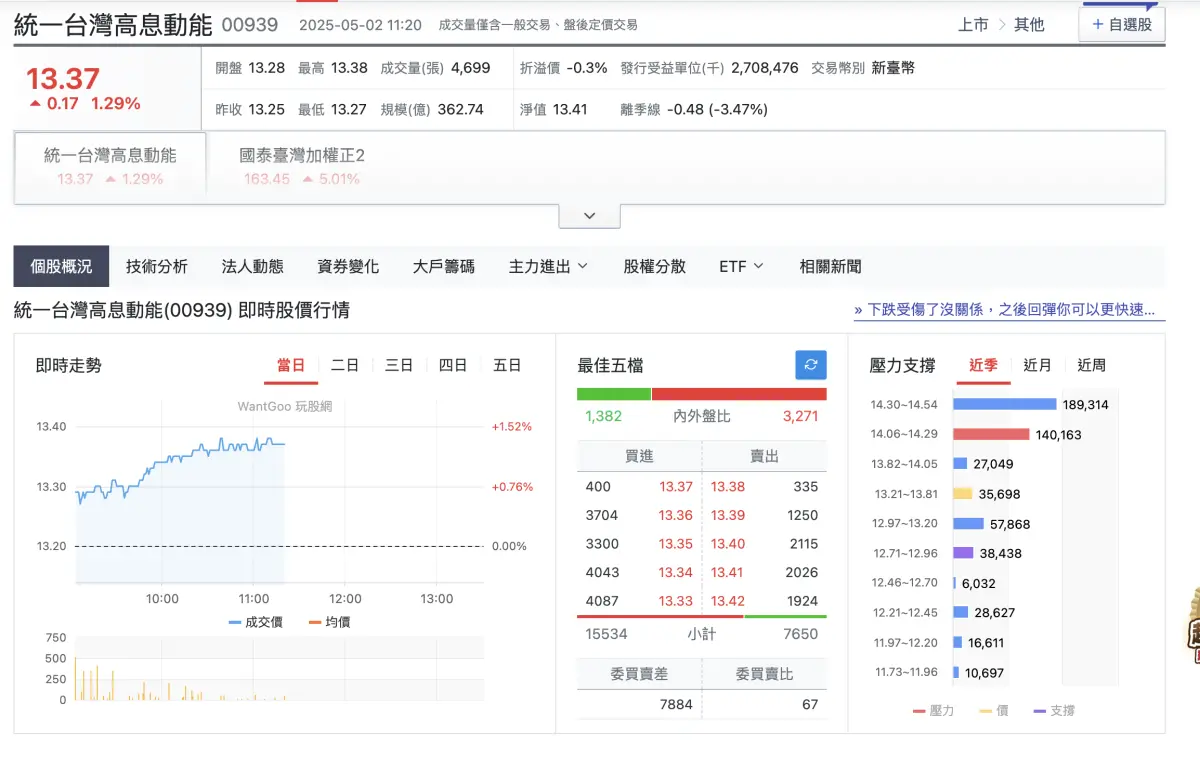This screenshot has width=1200, height=757.
Task: Select the 五日 chart period
Action: click(509, 365)
